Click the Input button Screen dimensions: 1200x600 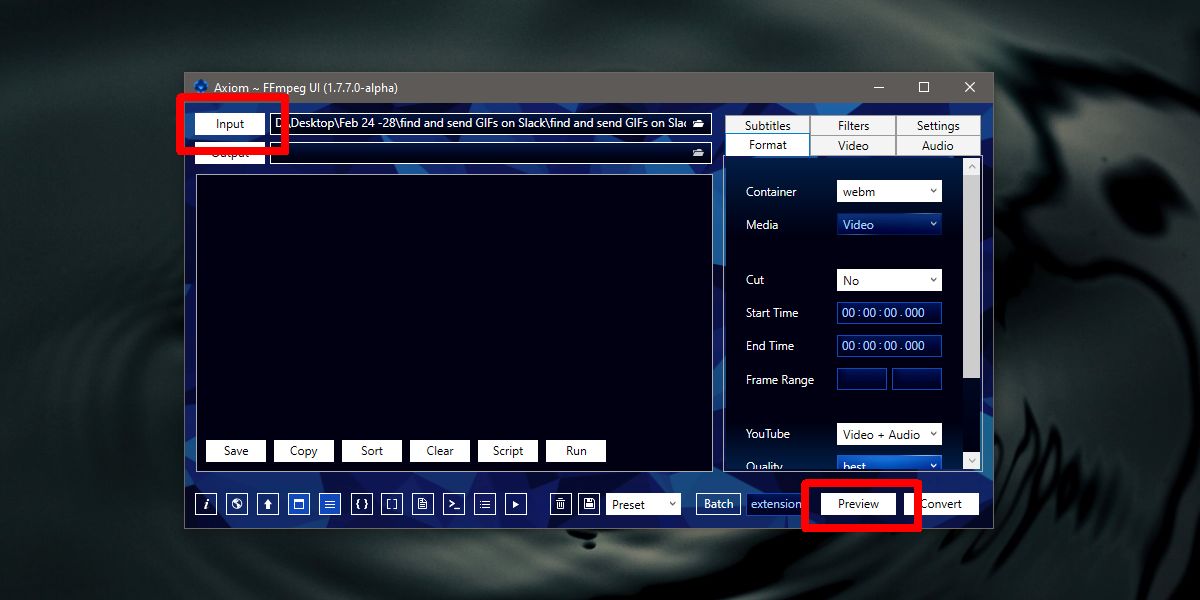pyautogui.click(x=230, y=124)
